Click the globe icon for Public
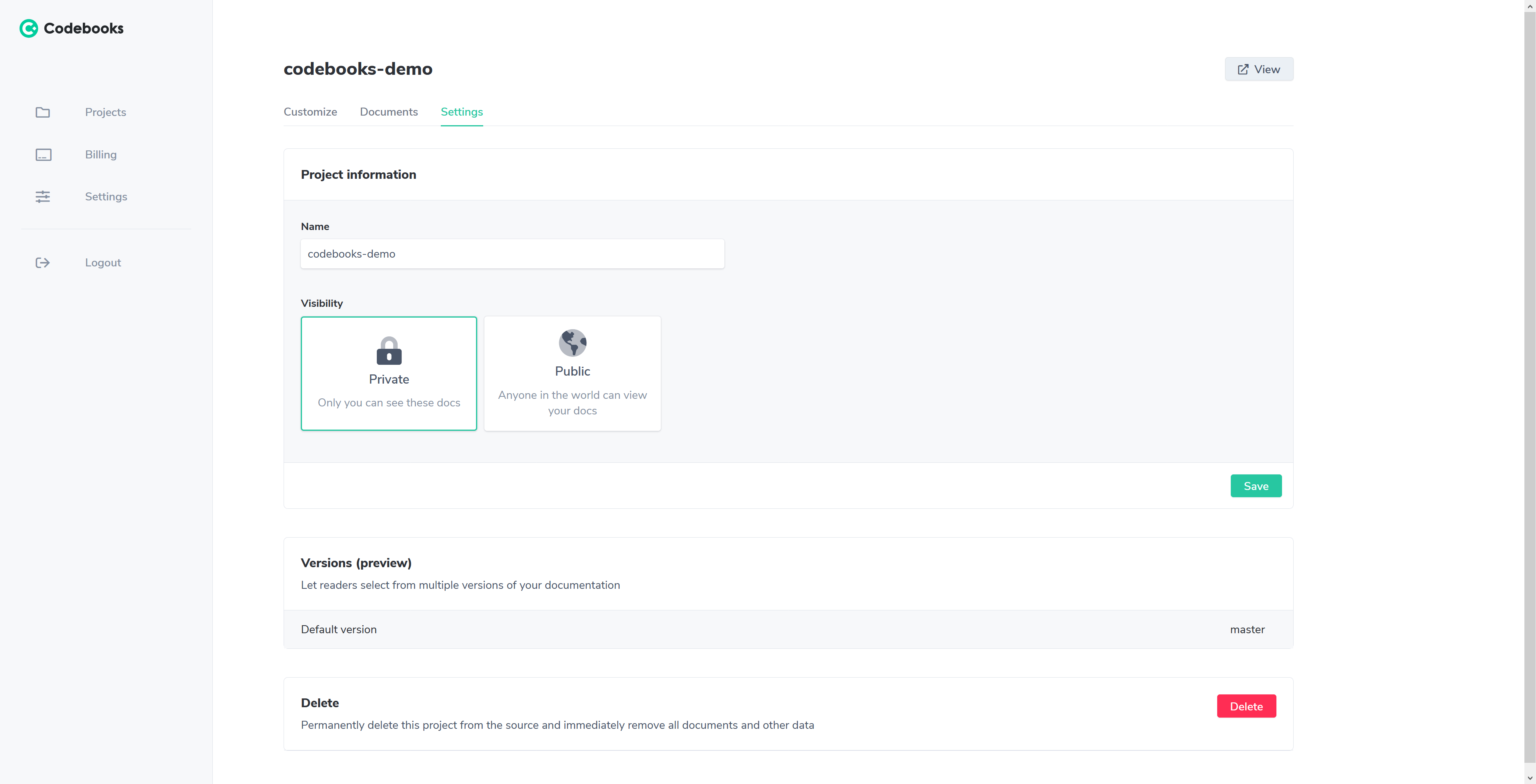Viewport: 1536px width, 784px height. point(572,343)
